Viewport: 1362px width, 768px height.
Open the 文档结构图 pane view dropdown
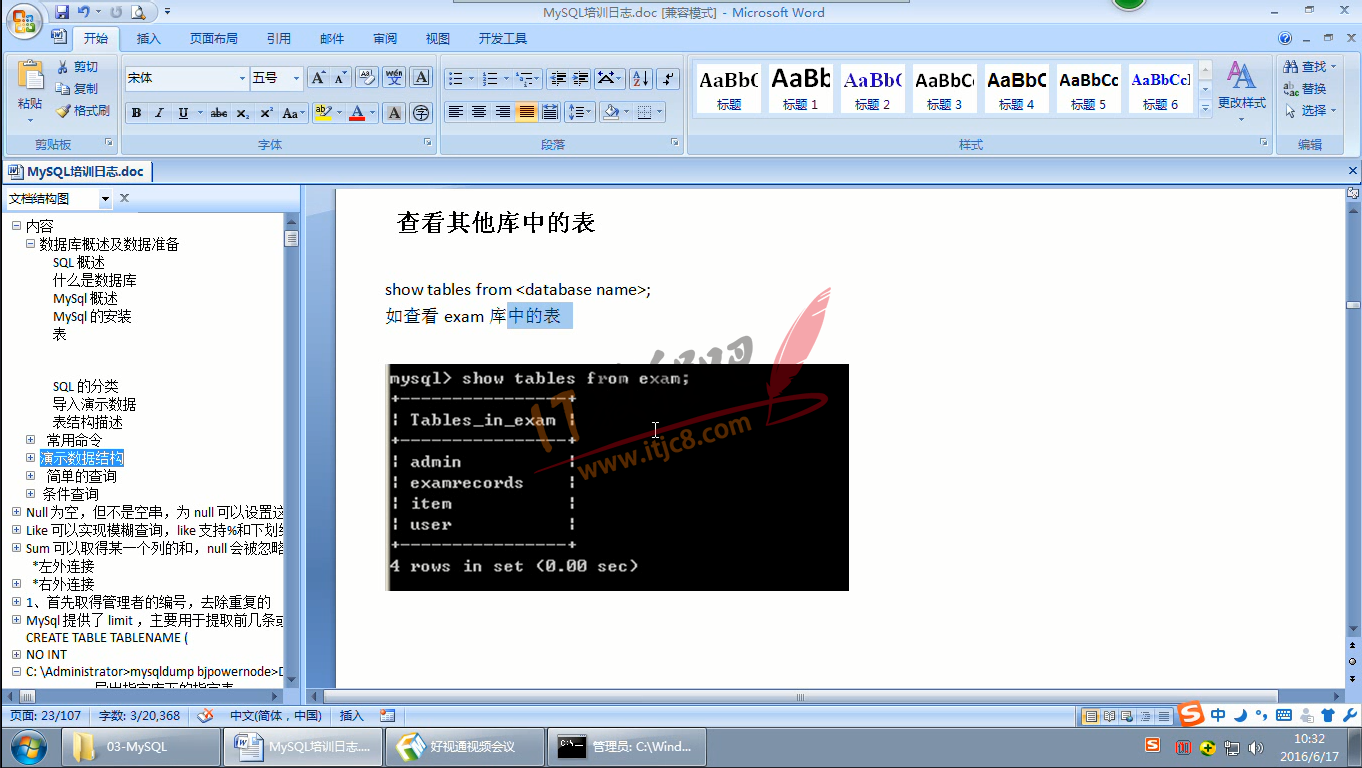click(105, 199)
